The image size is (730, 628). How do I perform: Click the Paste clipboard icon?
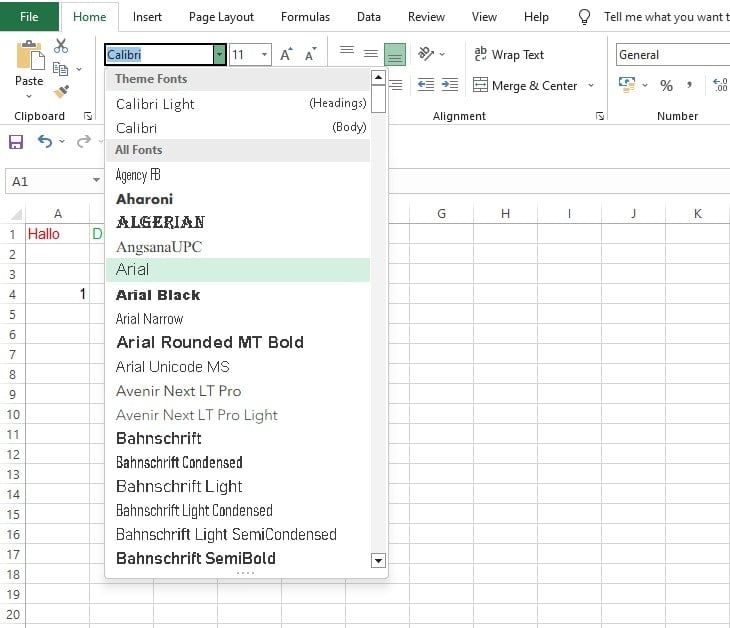point(30,55)
